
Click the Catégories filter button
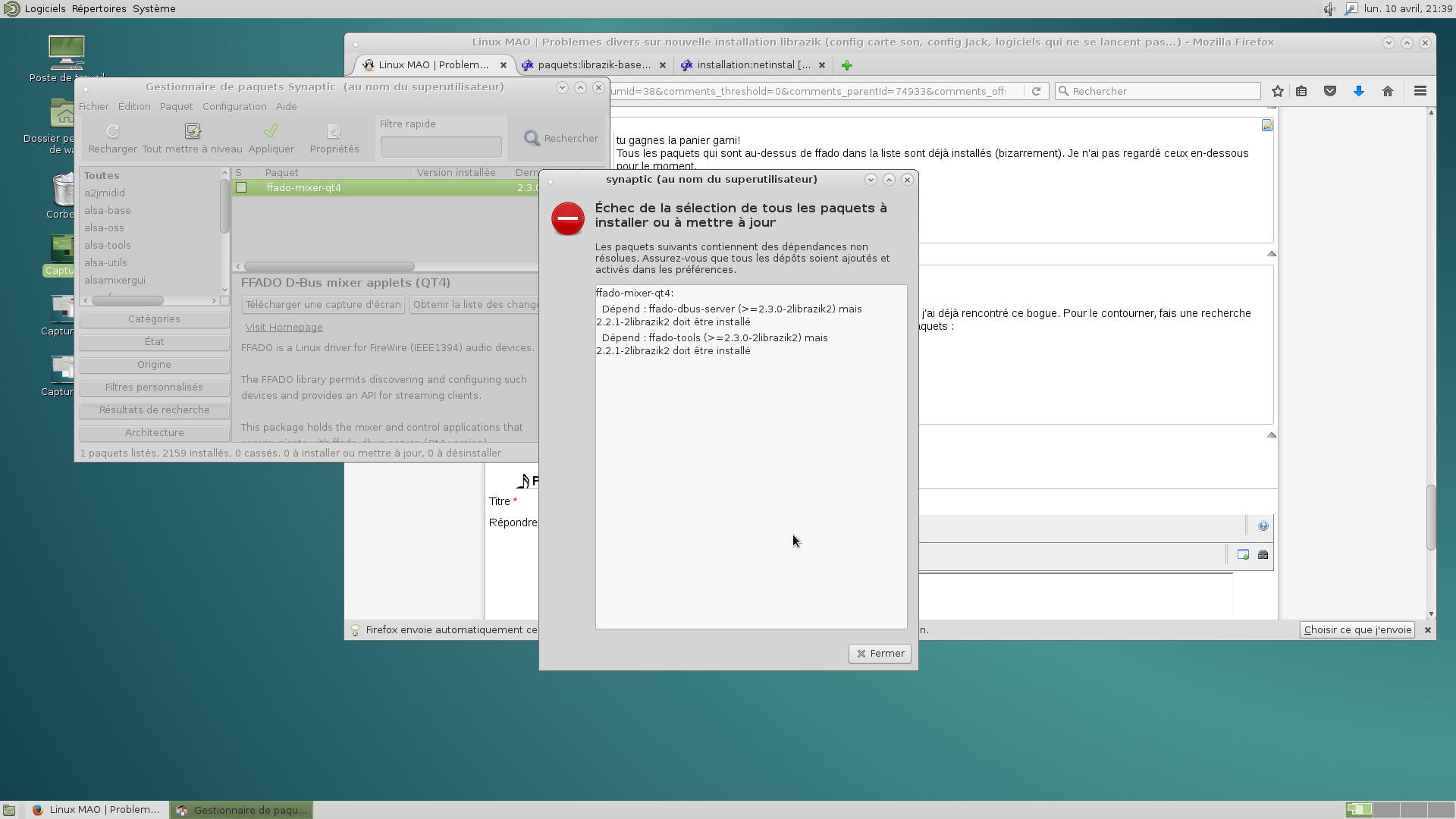click(x=154, y=319)
